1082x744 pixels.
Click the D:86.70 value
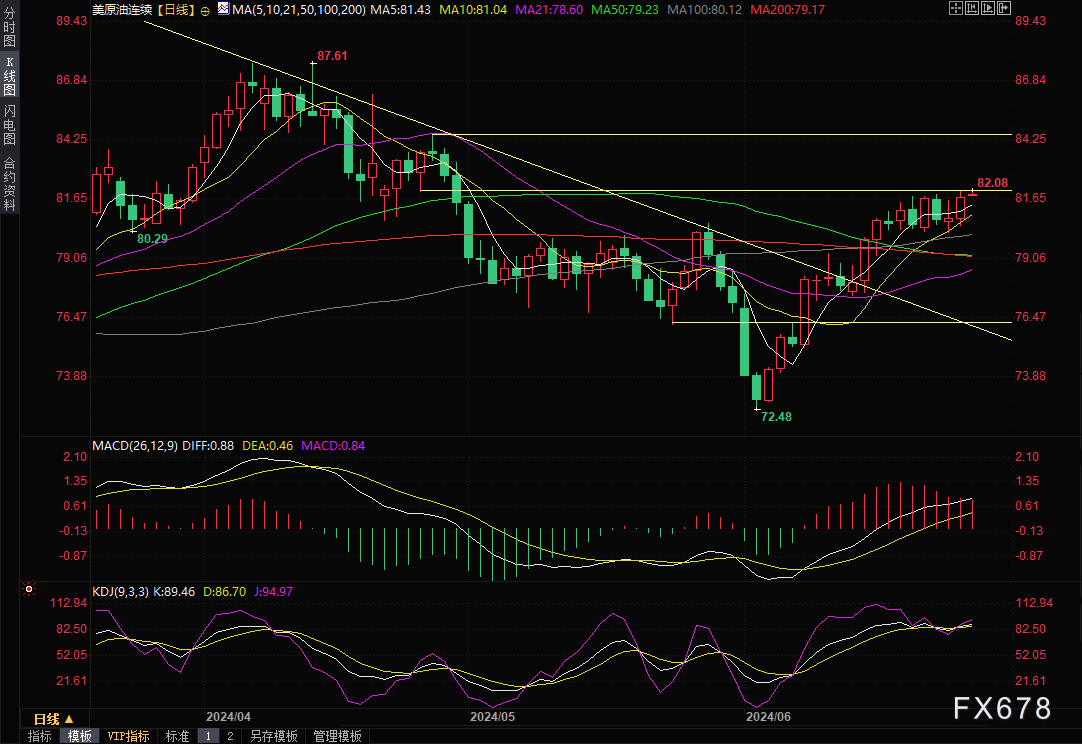225,591
